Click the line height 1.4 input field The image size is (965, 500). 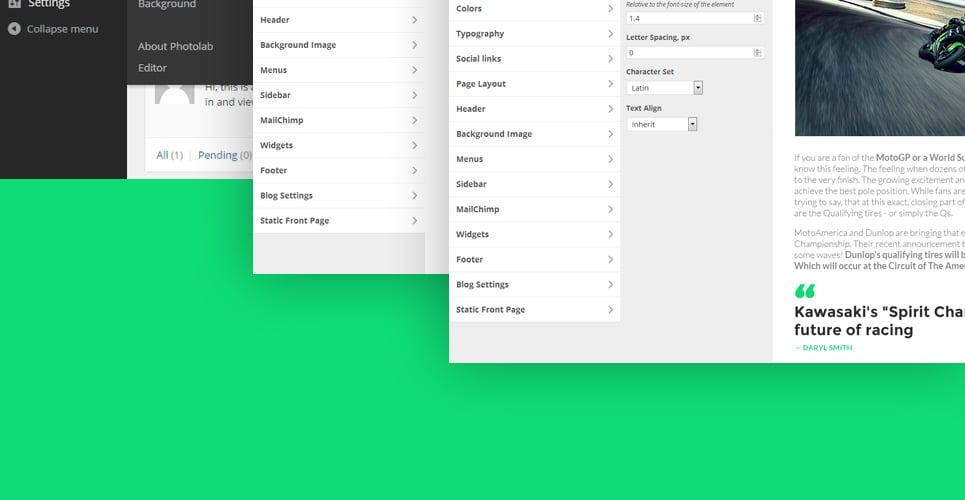[695, 18]
